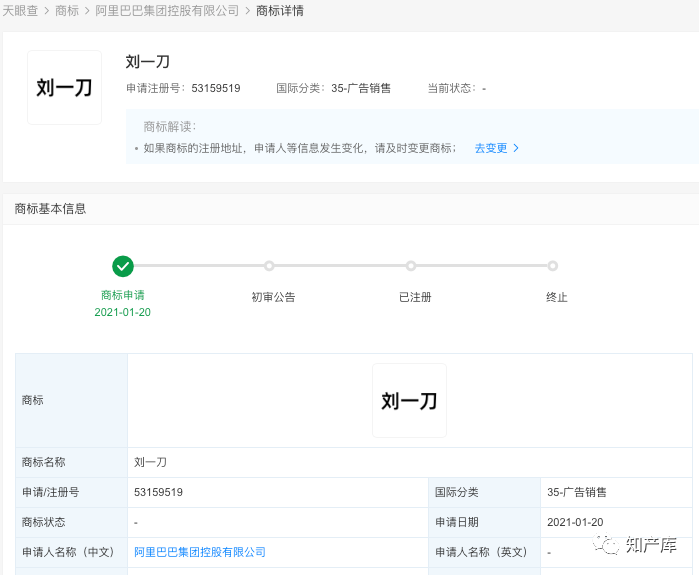Image resolution: width=699 pixels, height=575 pixels.
Task: Click the green checkmark 商标申请 step icon
Action: pyautogui.click(x=123, y=266)
